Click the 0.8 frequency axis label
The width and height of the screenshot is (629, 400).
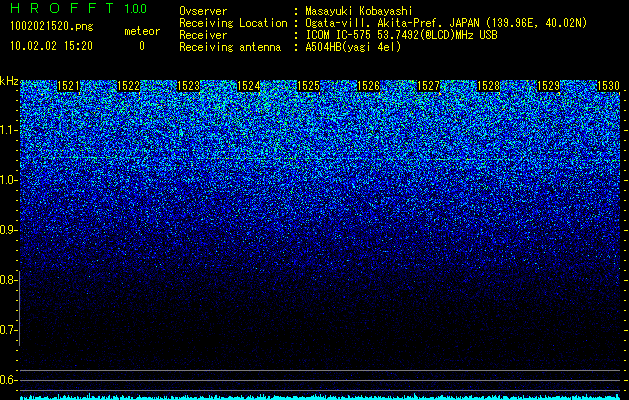point(8,280)
